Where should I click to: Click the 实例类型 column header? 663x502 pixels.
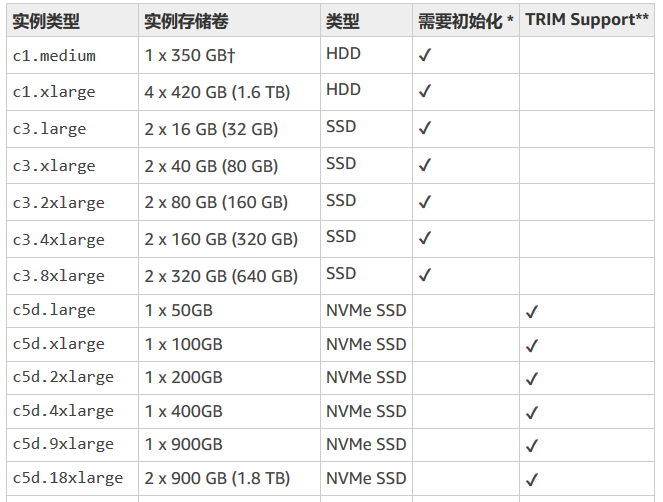tap(46, 21)
